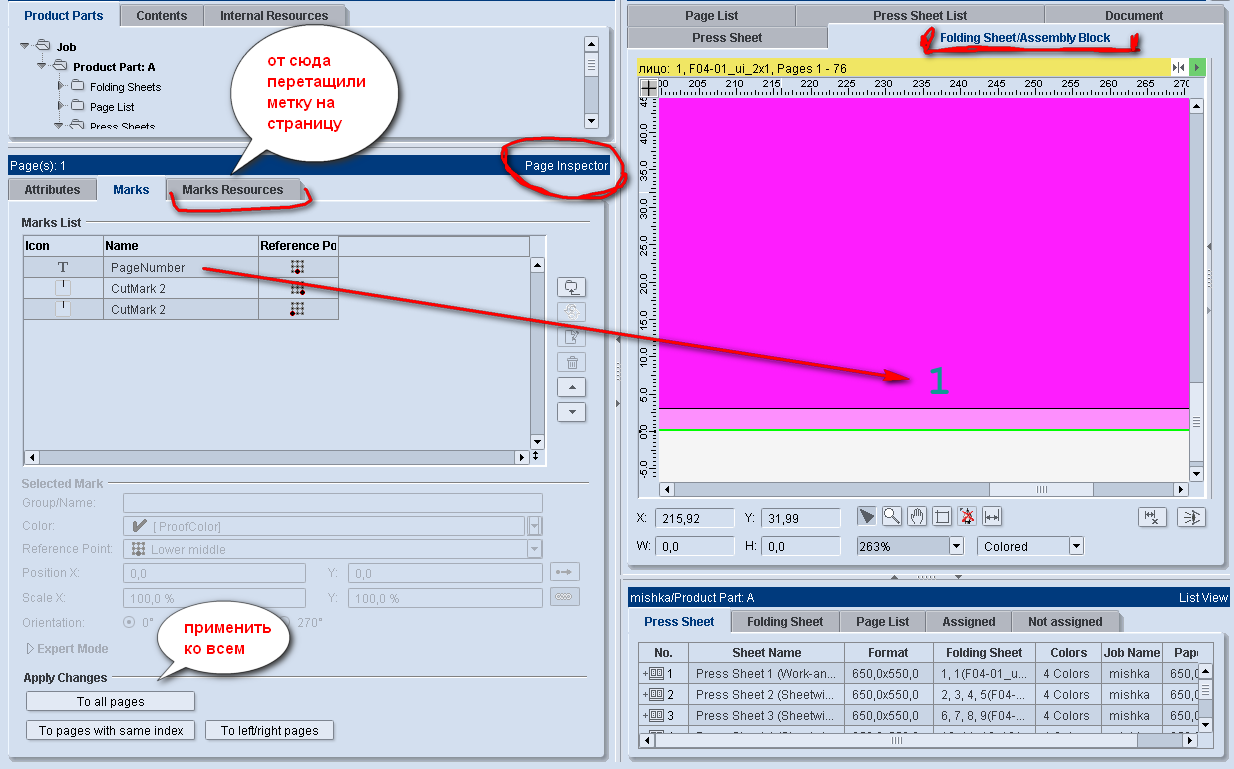The image size is (1234, 769).
Task: Expand the Expert Mode section
Action: click(29, 648)
